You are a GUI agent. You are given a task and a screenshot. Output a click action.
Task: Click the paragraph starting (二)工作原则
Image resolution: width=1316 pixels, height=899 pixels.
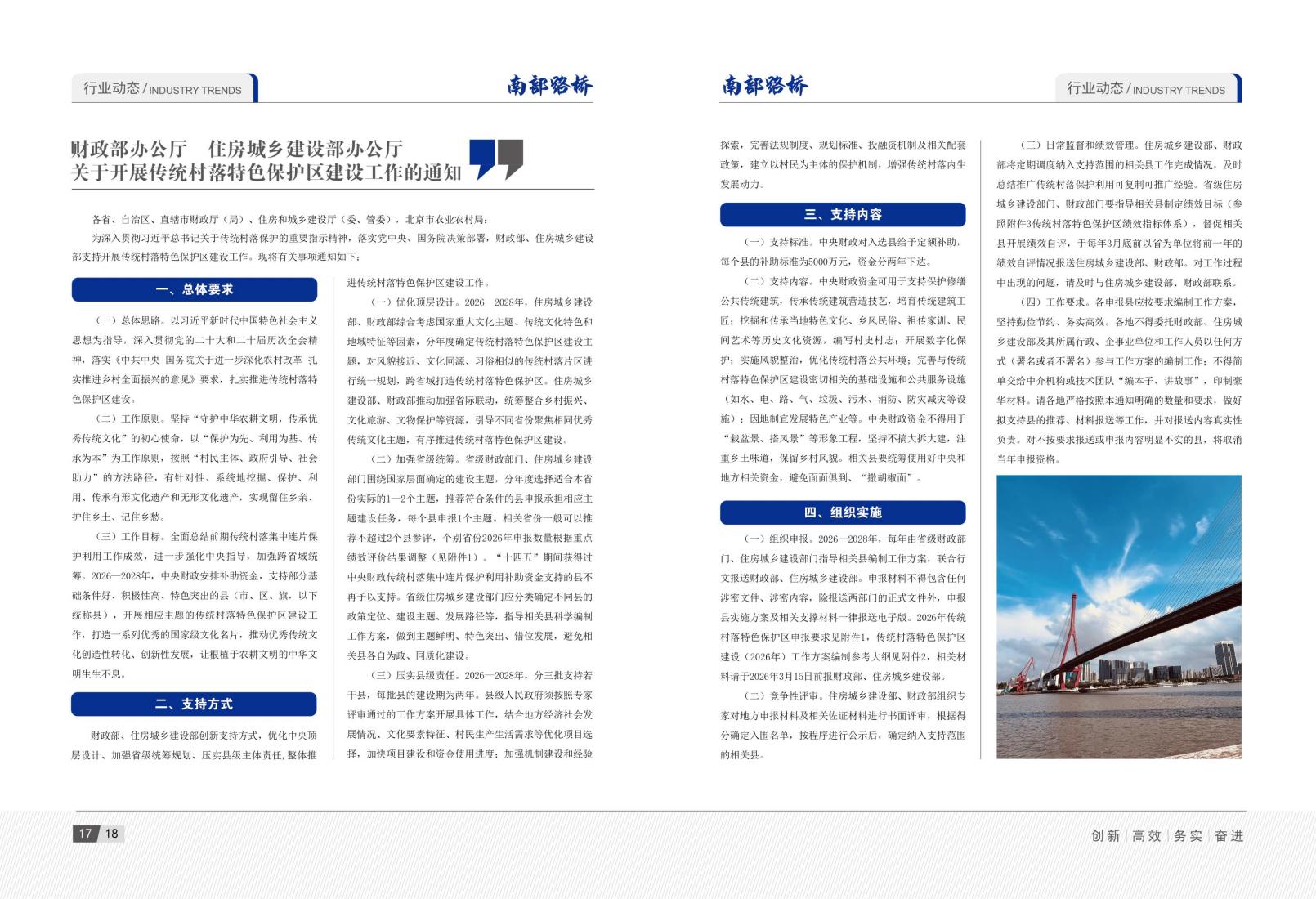pyautogui.click(x=195, y=467)
